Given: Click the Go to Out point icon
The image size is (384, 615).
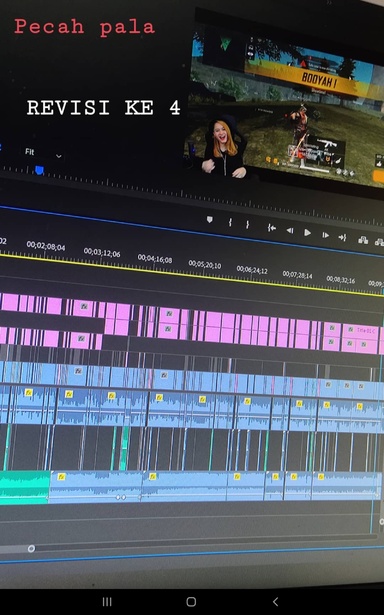Looking at the screenshot, I should pos(342,237).
